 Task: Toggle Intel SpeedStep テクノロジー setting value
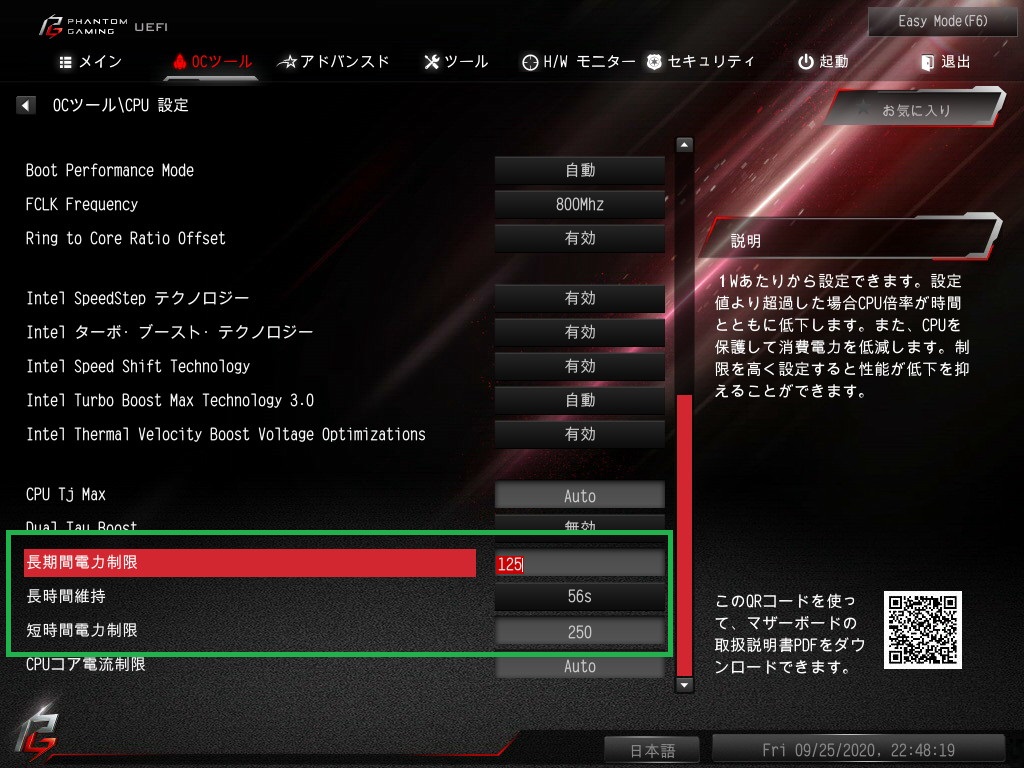pyautogui.click(x=579, y=298)
